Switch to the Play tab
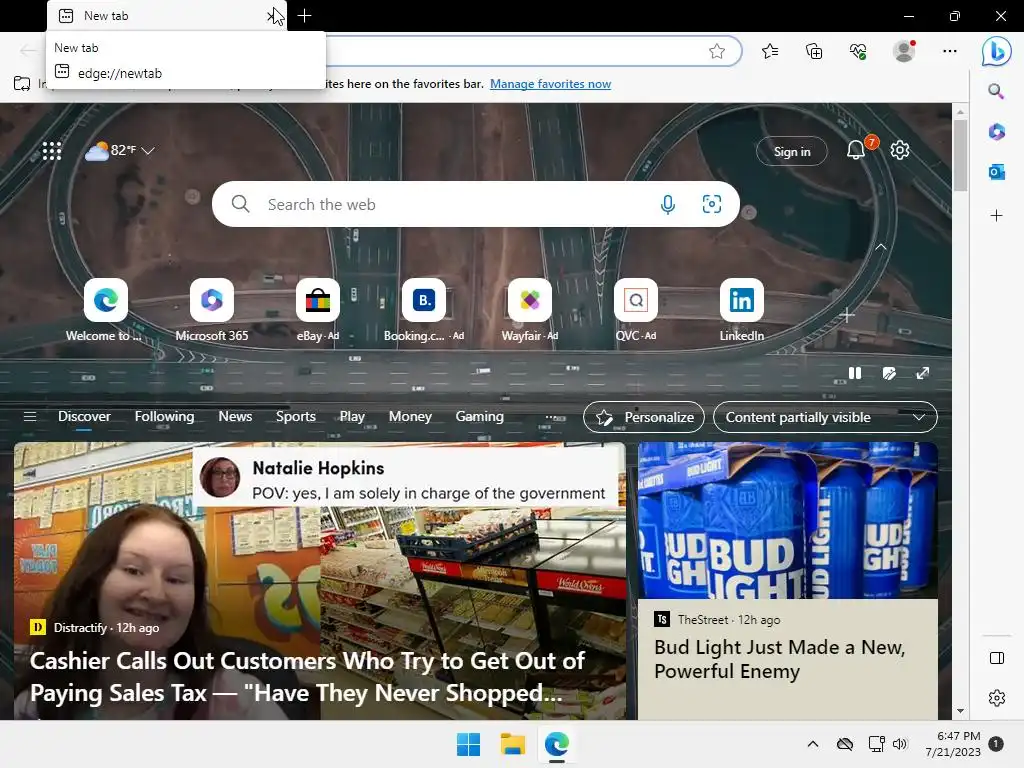1024x768 pixels. click(352, 417)
